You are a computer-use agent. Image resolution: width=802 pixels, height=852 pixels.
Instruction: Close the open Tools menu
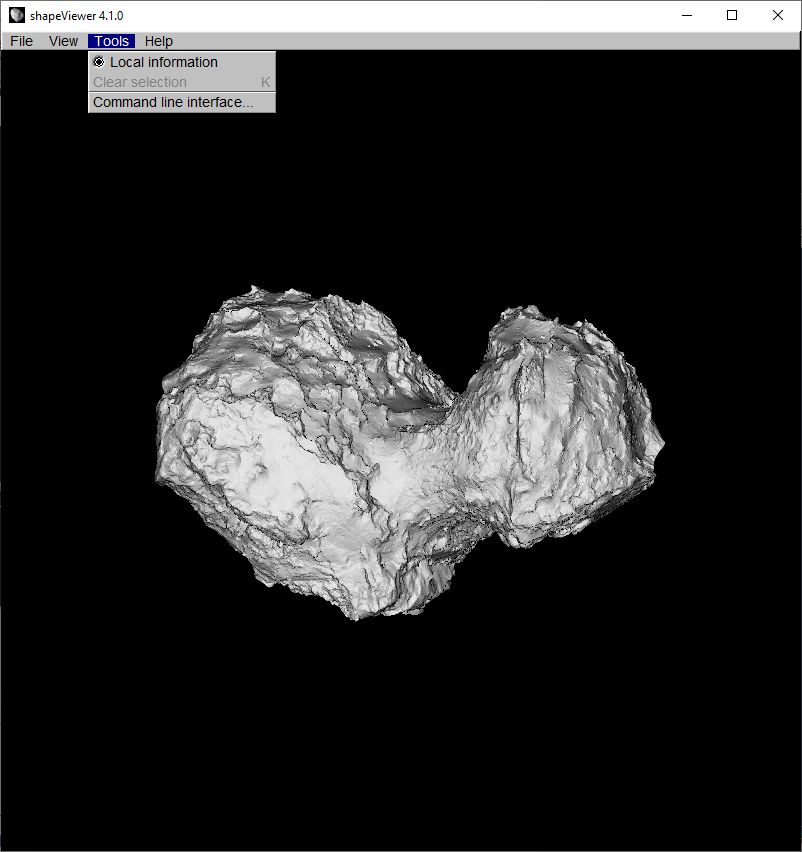[111, 41]
